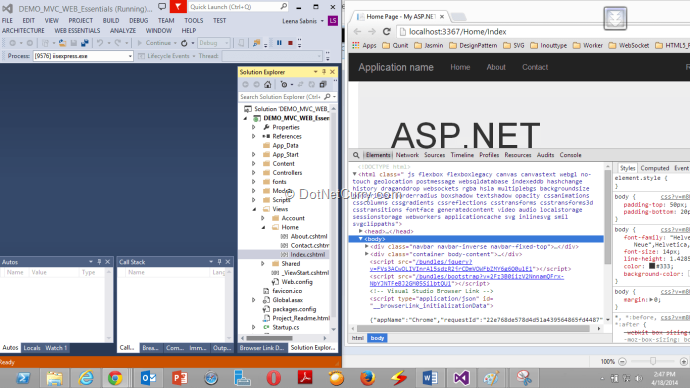
Task: Open the DEBUG menu
Action: tap(139, 21)
